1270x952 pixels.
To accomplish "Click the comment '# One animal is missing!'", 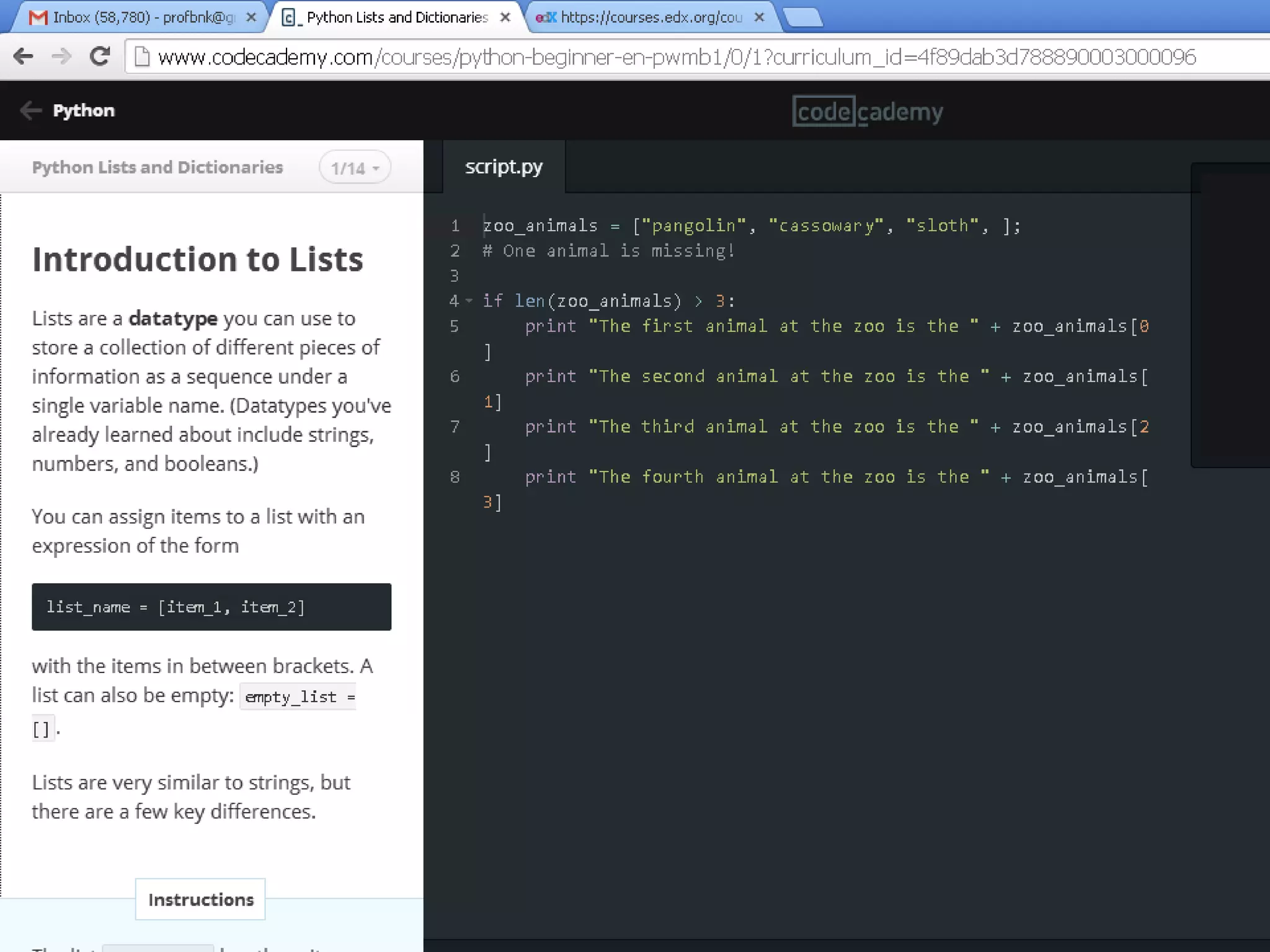I will click(x=609, y=251).
